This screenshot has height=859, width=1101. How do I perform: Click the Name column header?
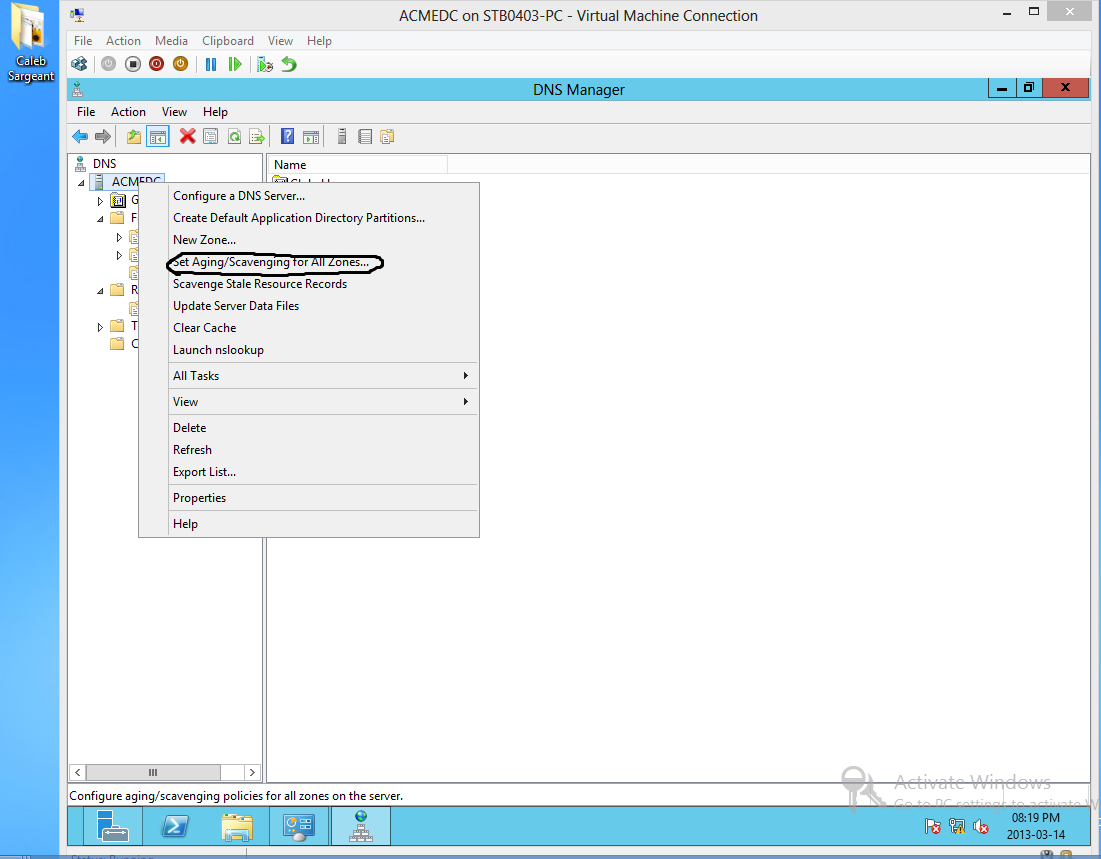[358, 164]
